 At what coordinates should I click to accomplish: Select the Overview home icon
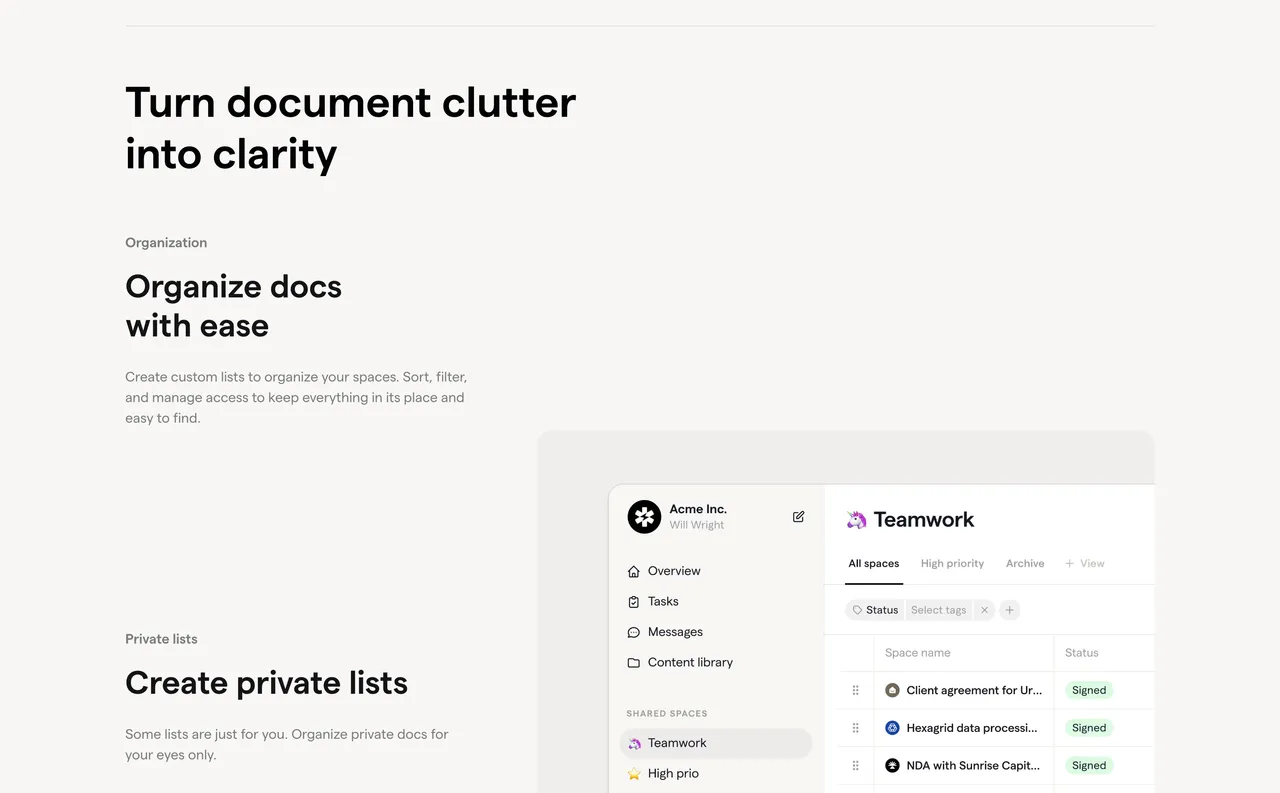(633, 570)
